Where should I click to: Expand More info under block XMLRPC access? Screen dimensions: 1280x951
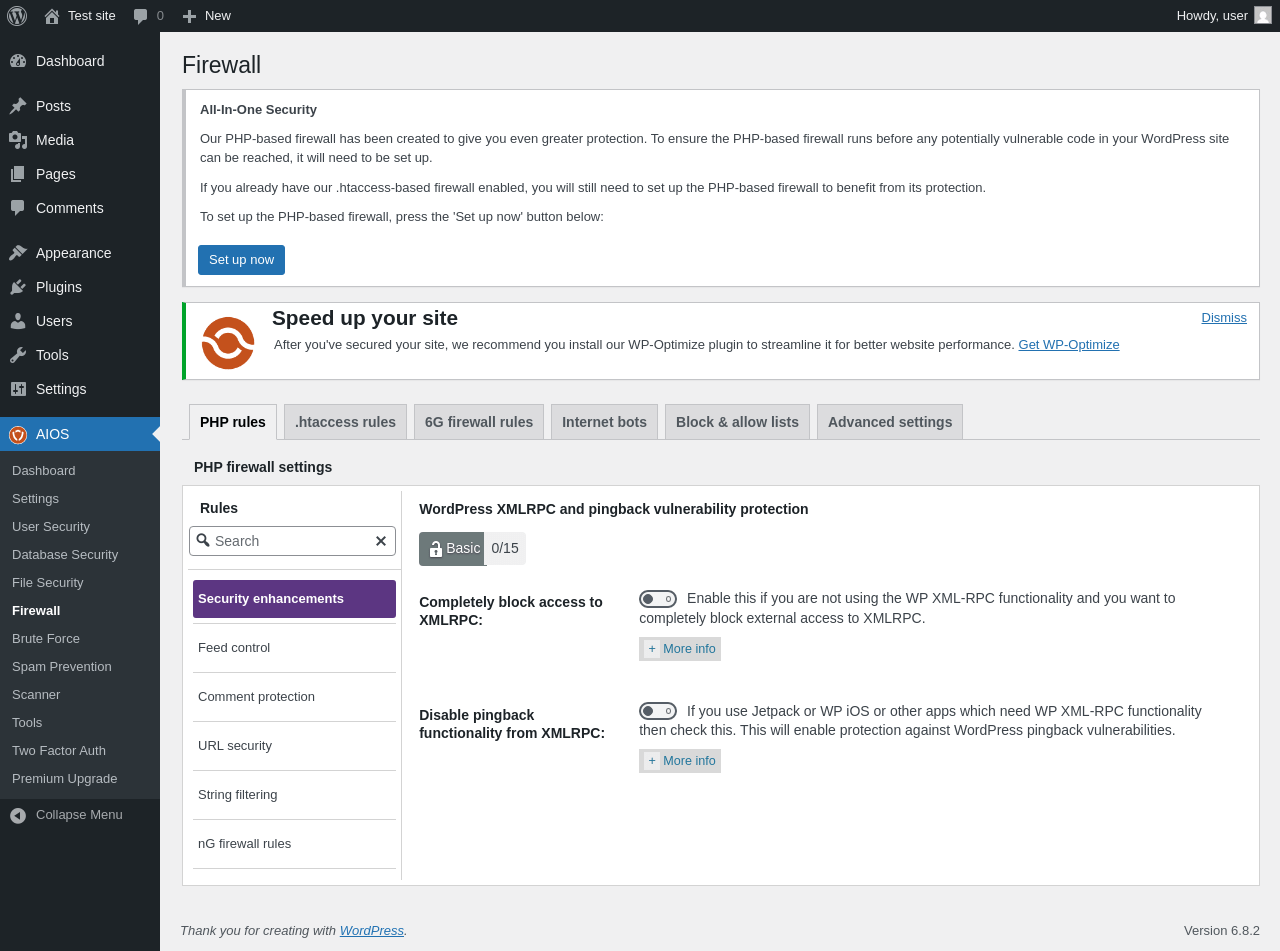click(680, 649)
